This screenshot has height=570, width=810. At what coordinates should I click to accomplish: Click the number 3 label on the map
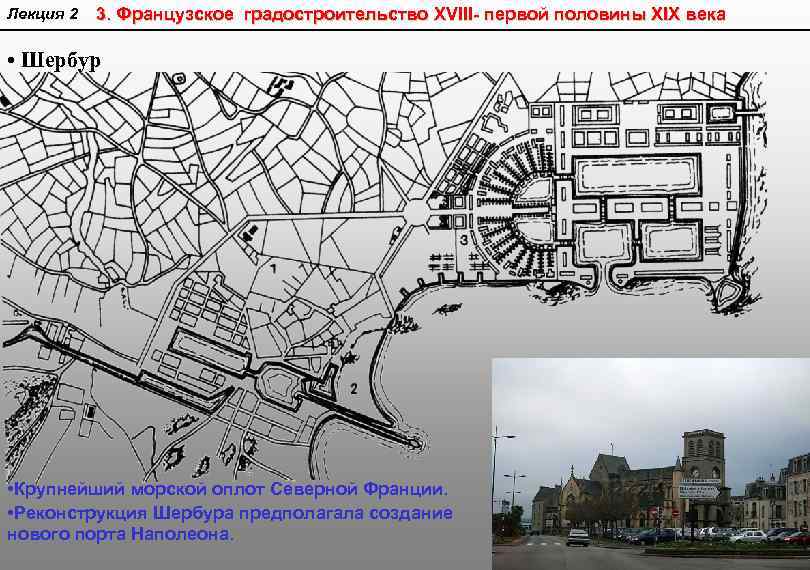pyautogui.click(x=464, y=240)
